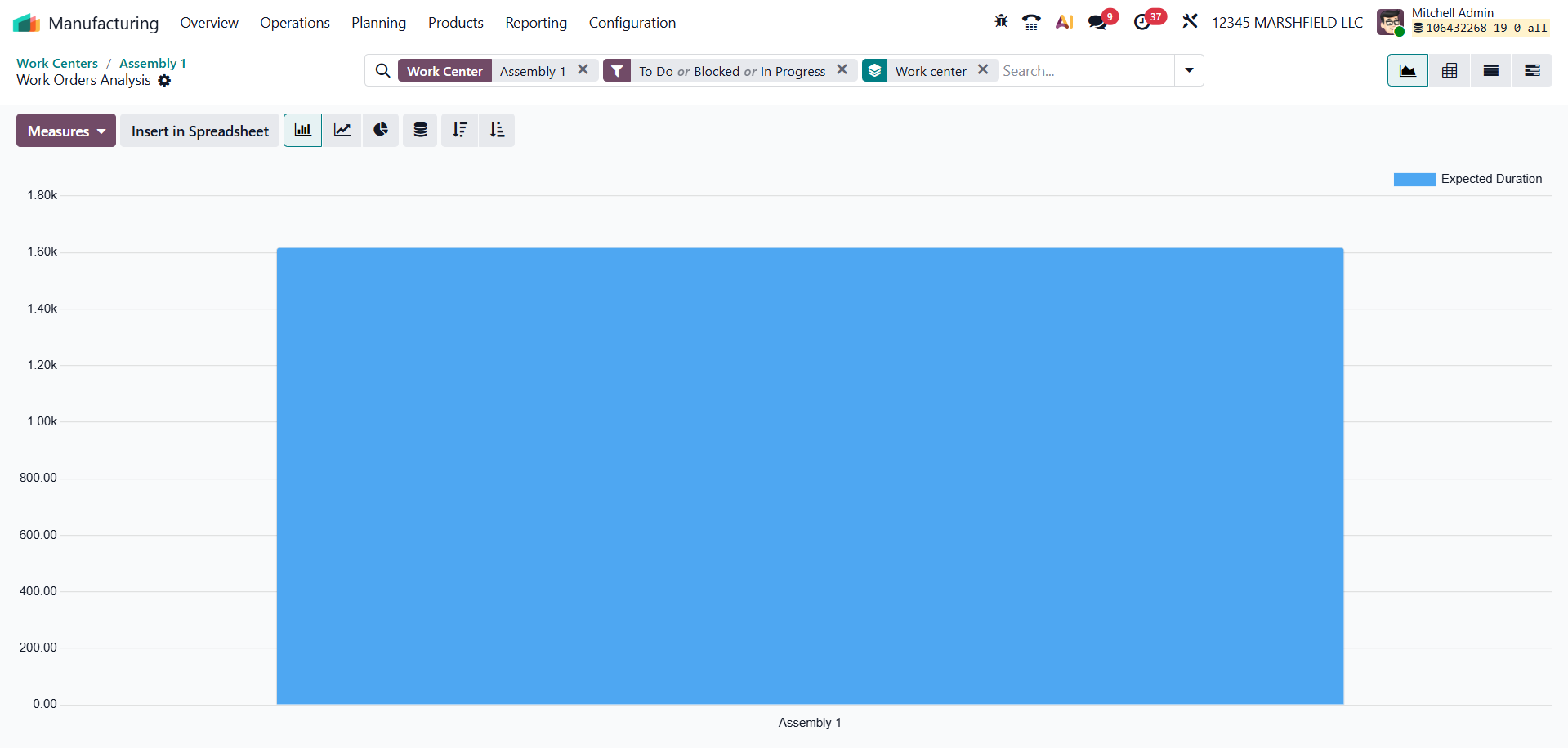Switch to line chart mode
The width and height of the screenshot is (1568, 748).
342,131
